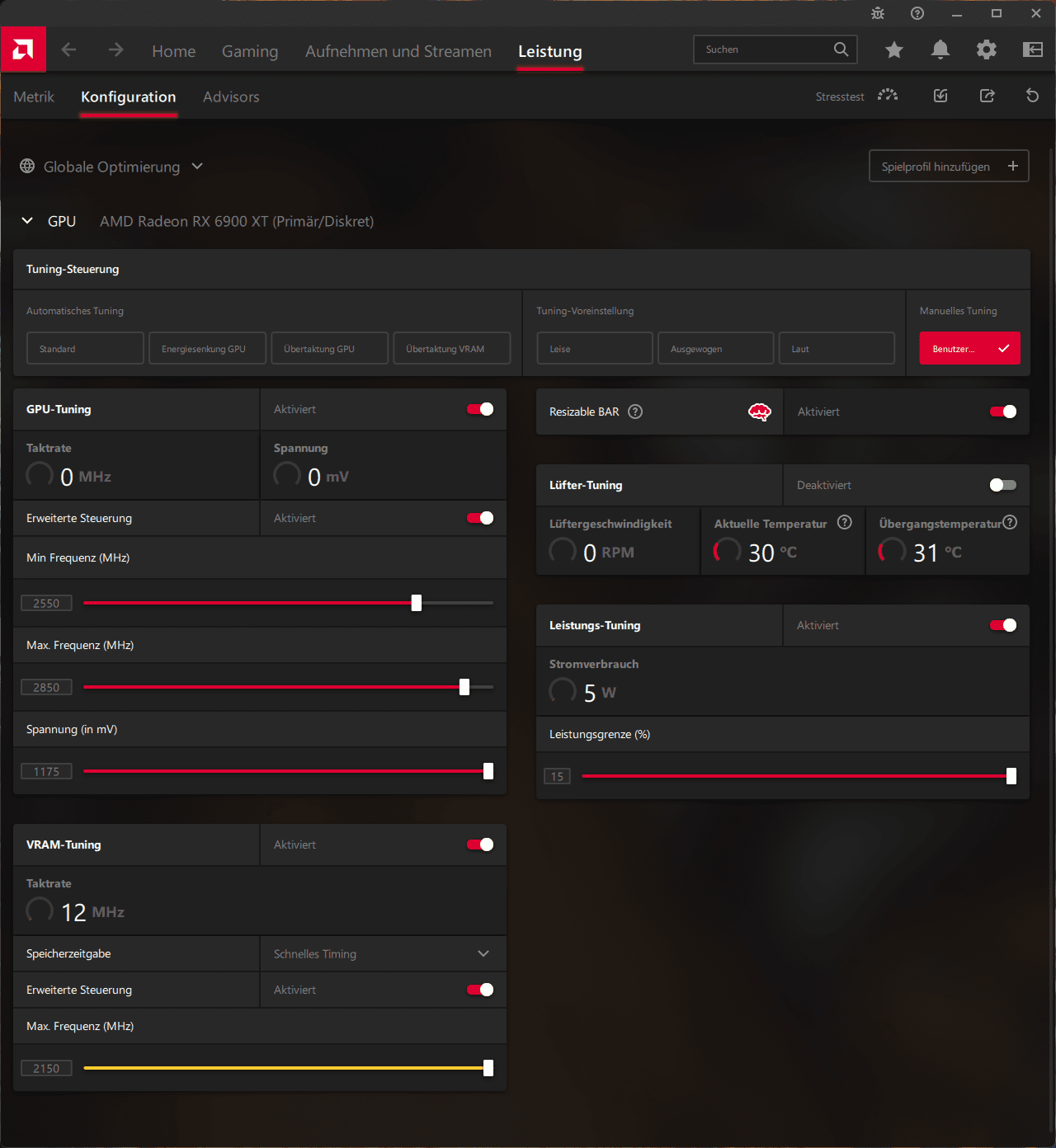Viewport: 1056px width, 1148px height.
Task: Open the Gaming tab
Action: (x=250, y=51)
